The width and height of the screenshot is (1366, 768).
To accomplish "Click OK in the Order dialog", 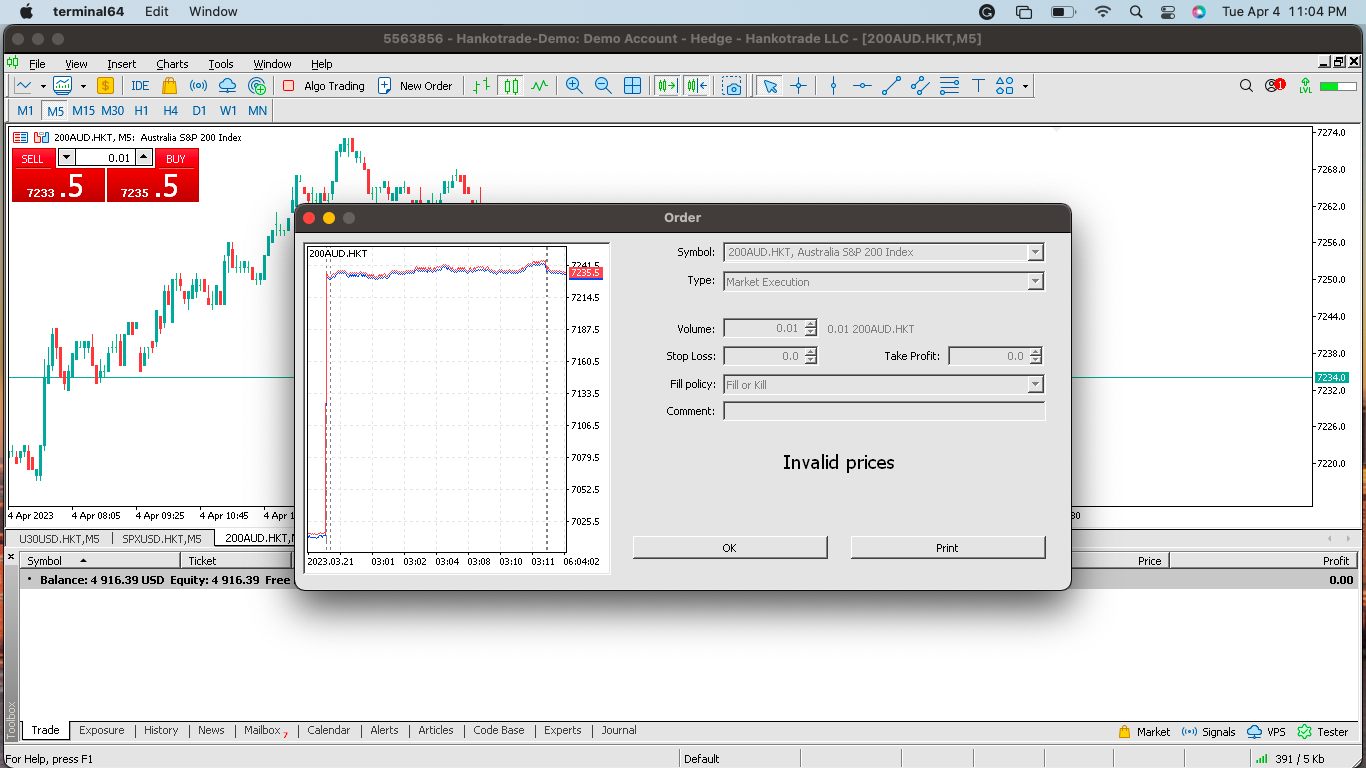I will (730, 547).
